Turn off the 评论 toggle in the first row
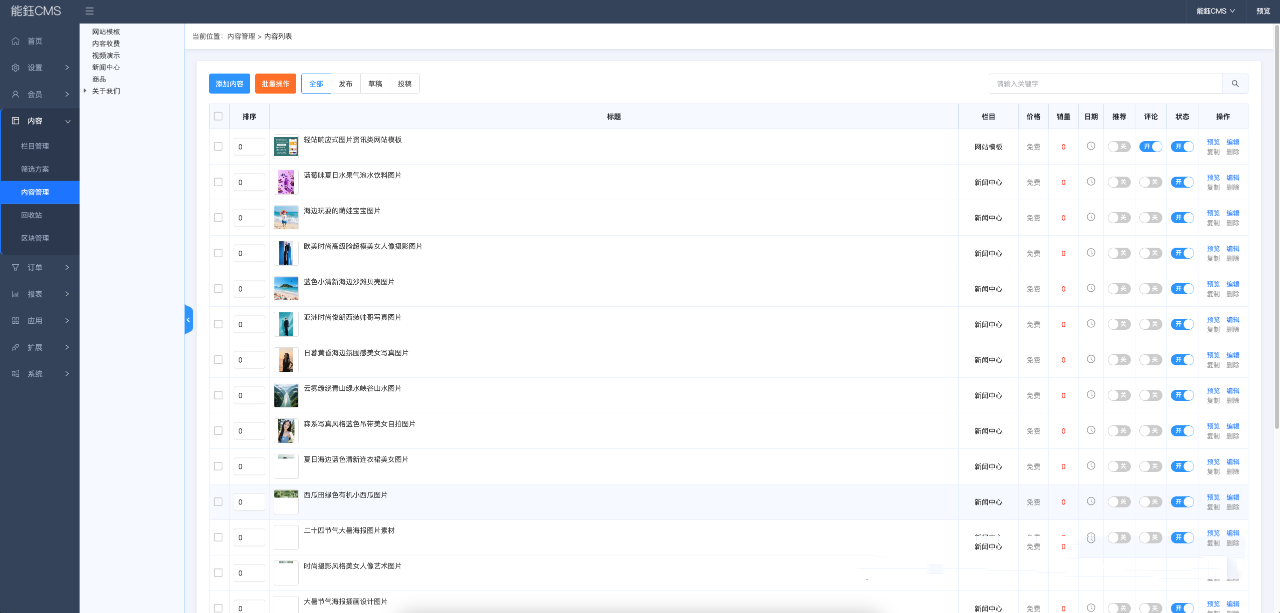The image size is (1280, 613). point(1150,147)
